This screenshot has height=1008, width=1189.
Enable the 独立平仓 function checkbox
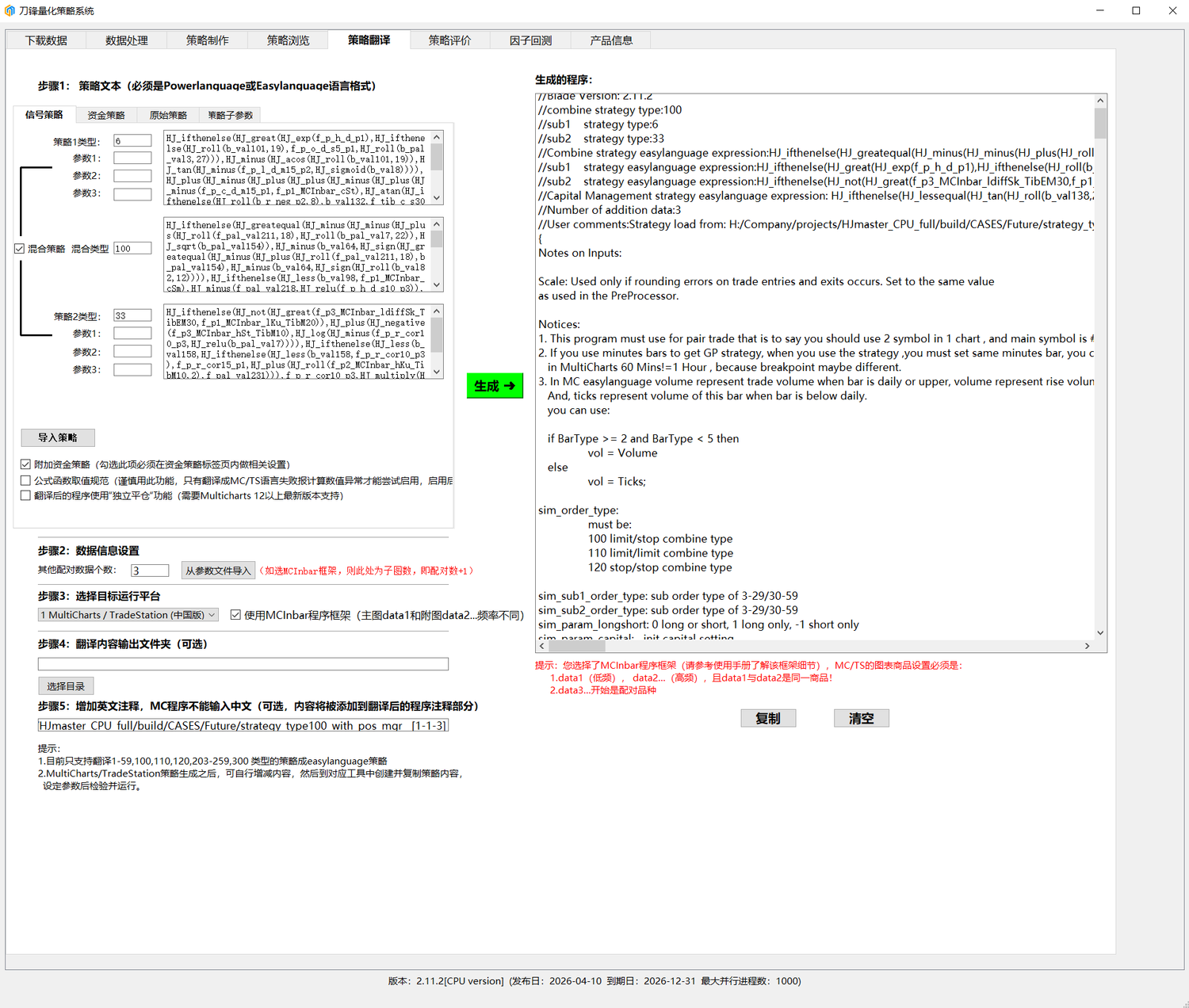25,495
